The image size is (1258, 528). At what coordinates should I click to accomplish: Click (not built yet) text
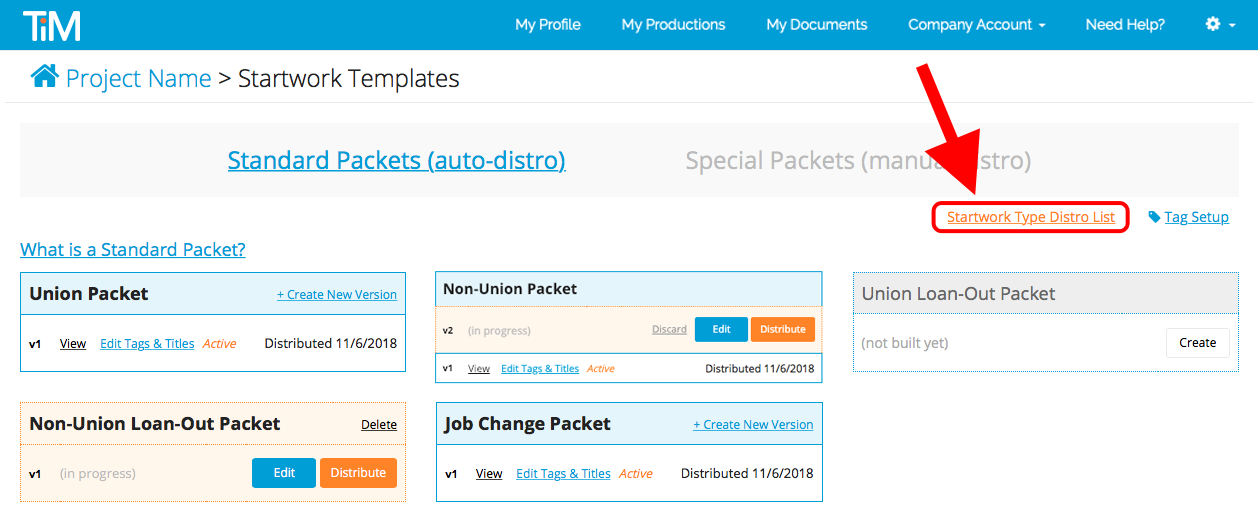tap(905, 343)
